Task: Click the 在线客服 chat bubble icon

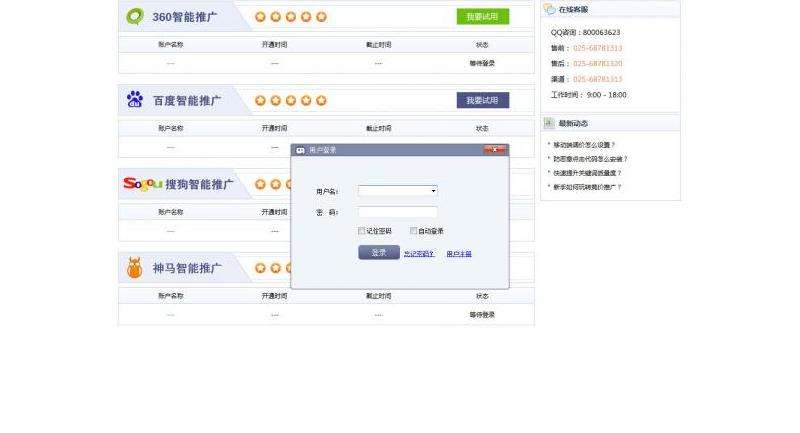Action: 549,9
